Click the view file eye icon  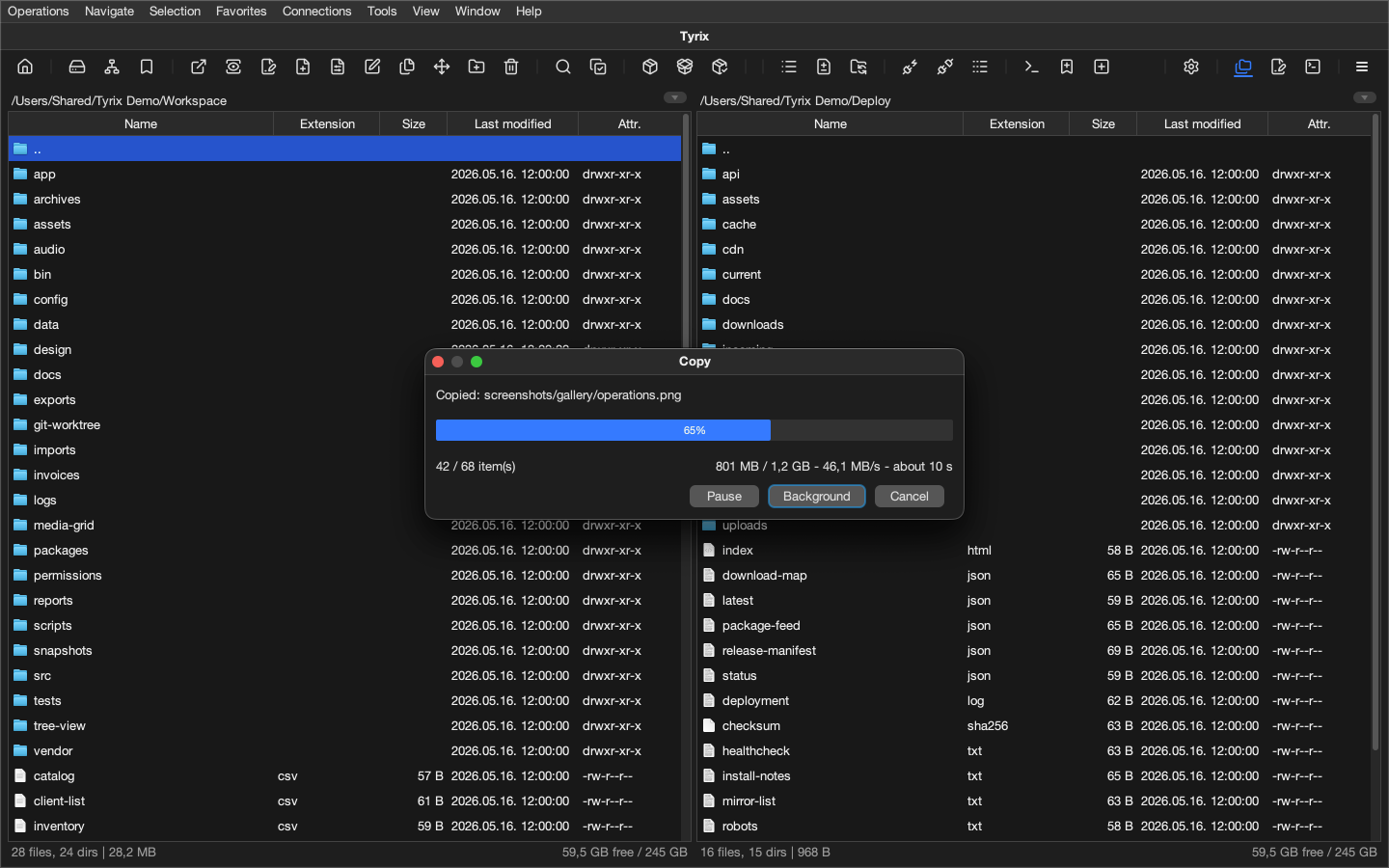click(233, 67)
